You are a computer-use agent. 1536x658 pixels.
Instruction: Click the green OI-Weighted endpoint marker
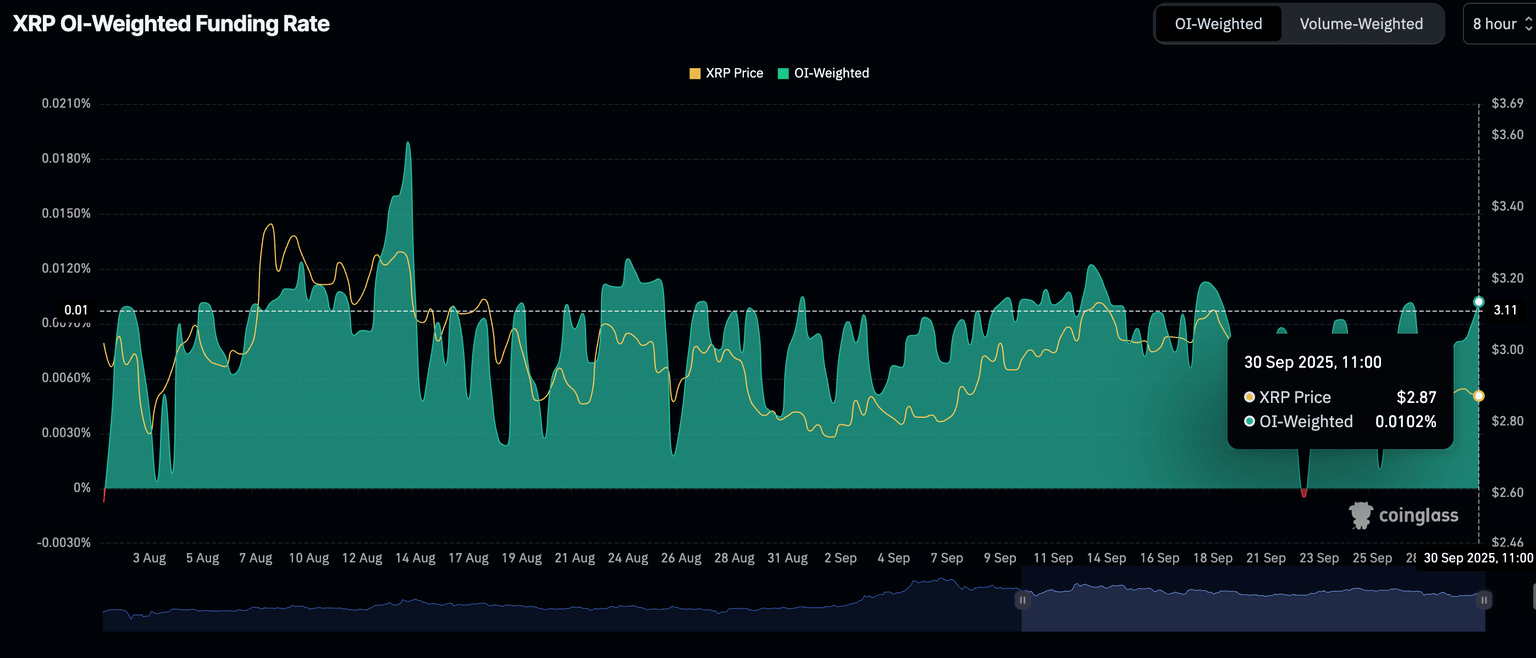pyautogui.click(x=1479, y=301)
